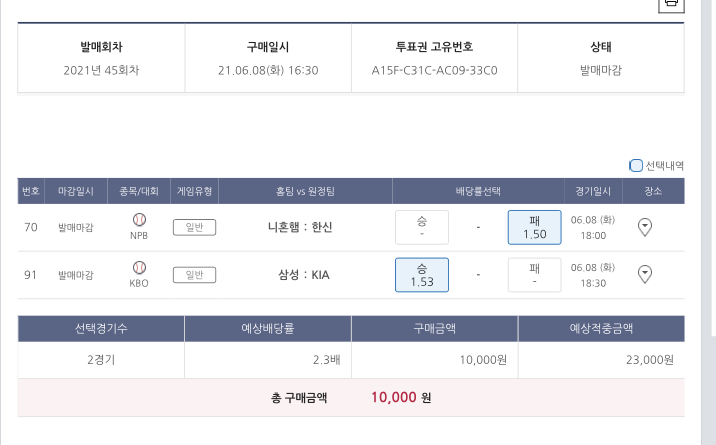Screen dimensions: 716x445
Task: Select 승 odds for 니혼햄 vs 한신
Action: [x=422, y=227]
